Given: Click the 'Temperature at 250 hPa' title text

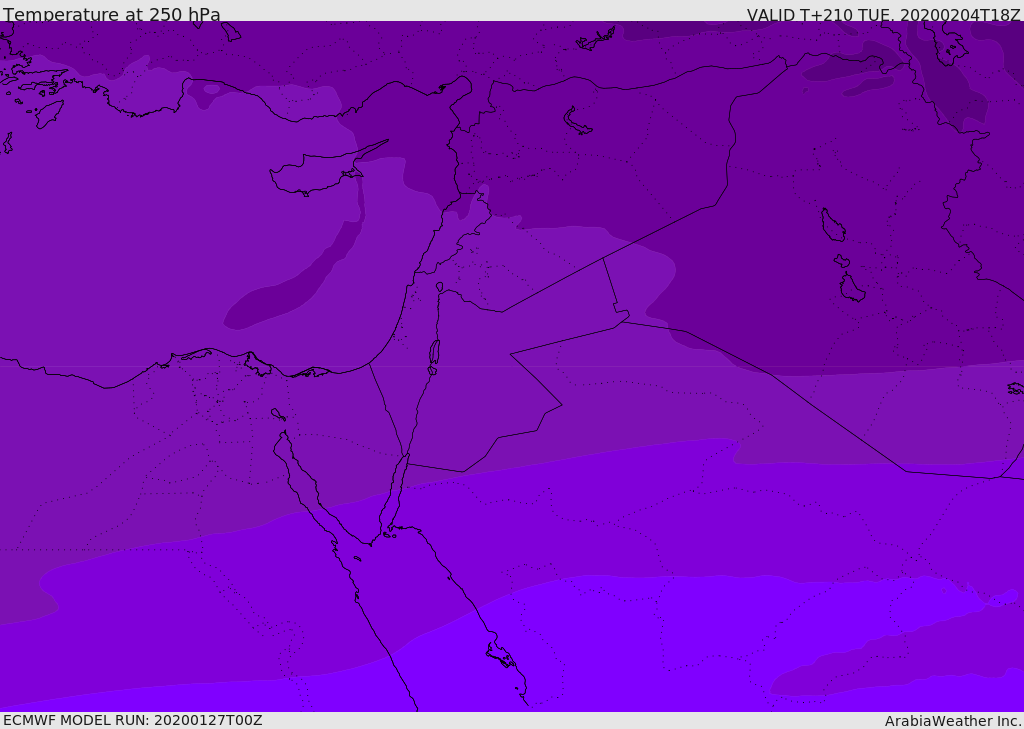Looking at the screenshot, I should pos(112,14).
